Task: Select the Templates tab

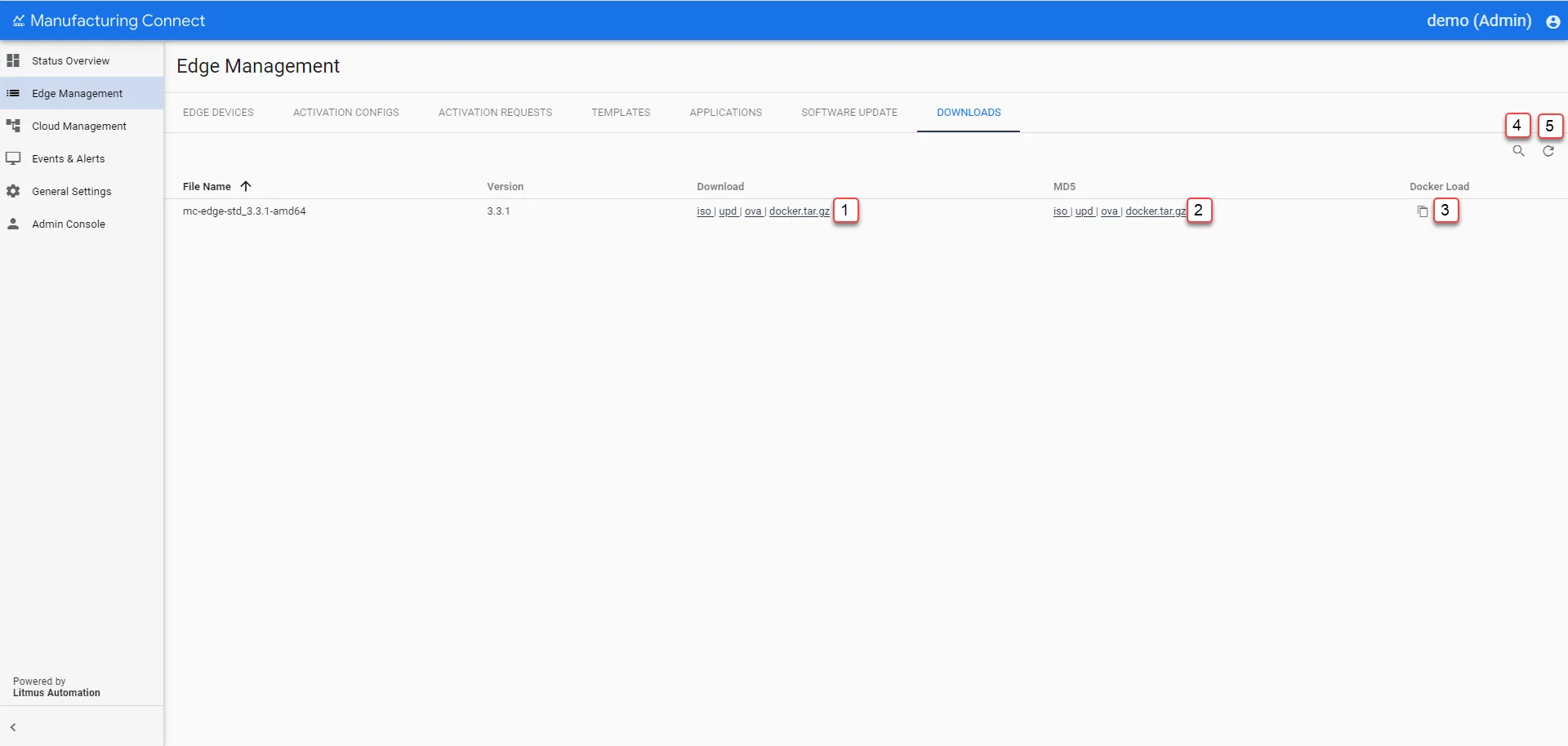Action: pos(621,113)
